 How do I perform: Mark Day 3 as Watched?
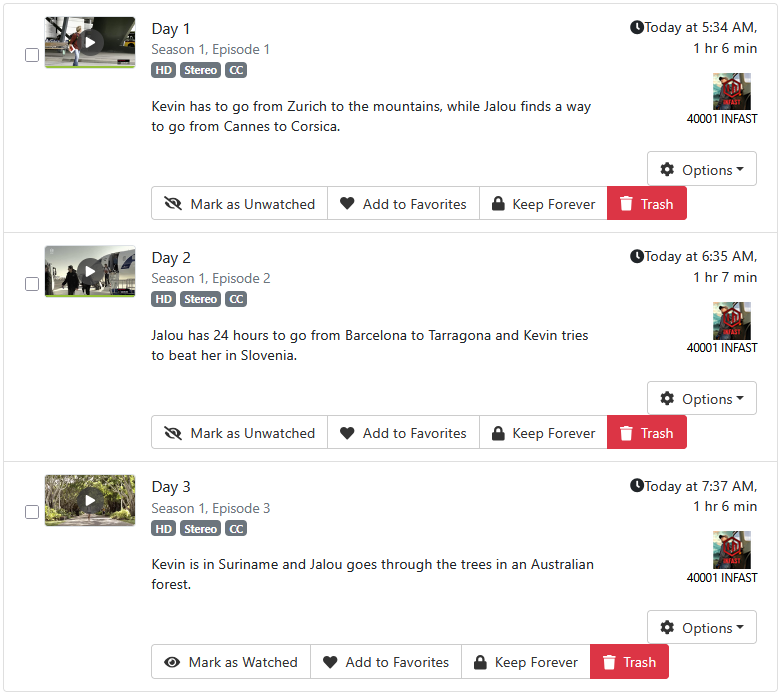[231, 662]
